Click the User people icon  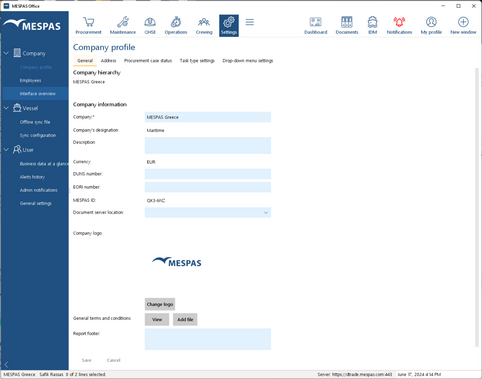point(17,149)
